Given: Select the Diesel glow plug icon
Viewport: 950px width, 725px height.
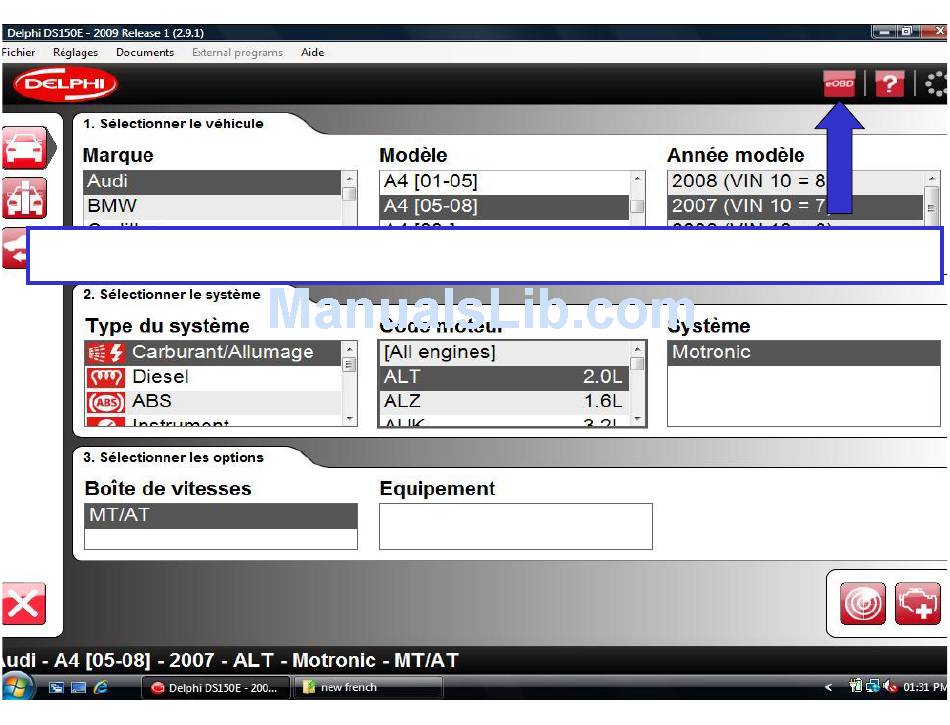Looking at the screenshot, I should (x=105, y=377).
